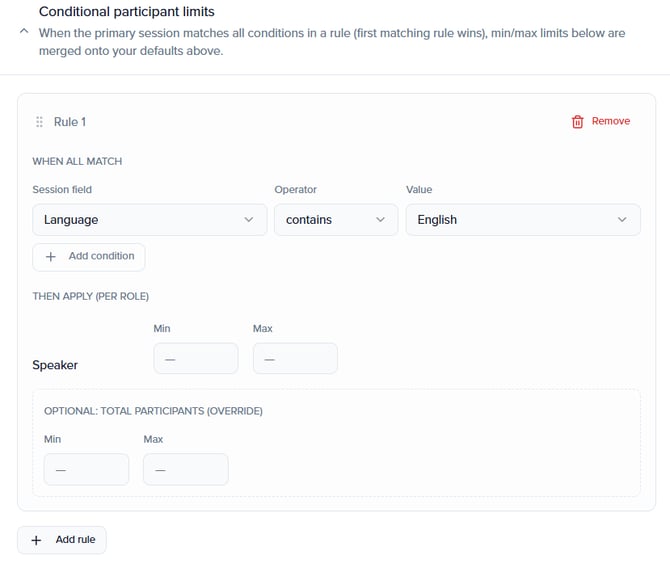Click the Remove text for Rule 1

tap(610, 121)
